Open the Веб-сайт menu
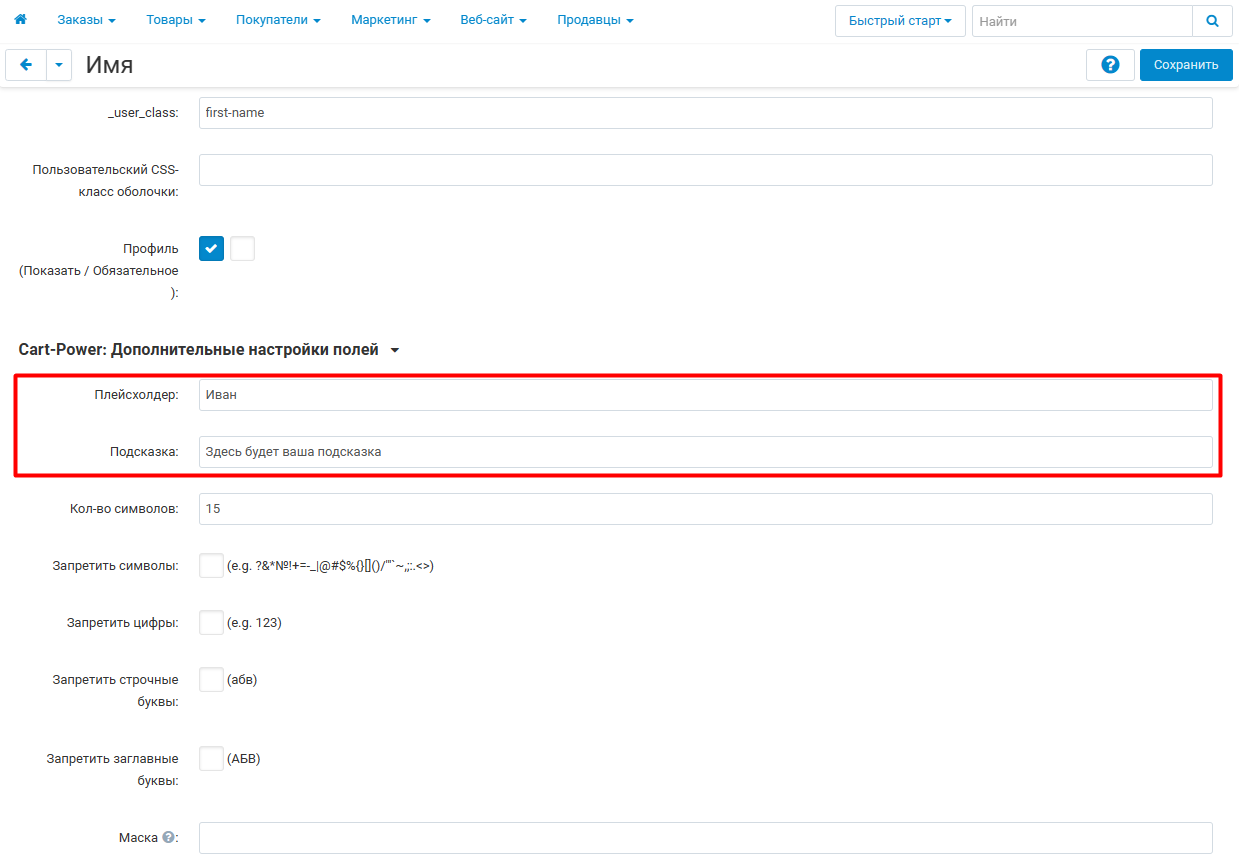The width and height of the screenshot is (1239, 861). (x=493, y=20)
